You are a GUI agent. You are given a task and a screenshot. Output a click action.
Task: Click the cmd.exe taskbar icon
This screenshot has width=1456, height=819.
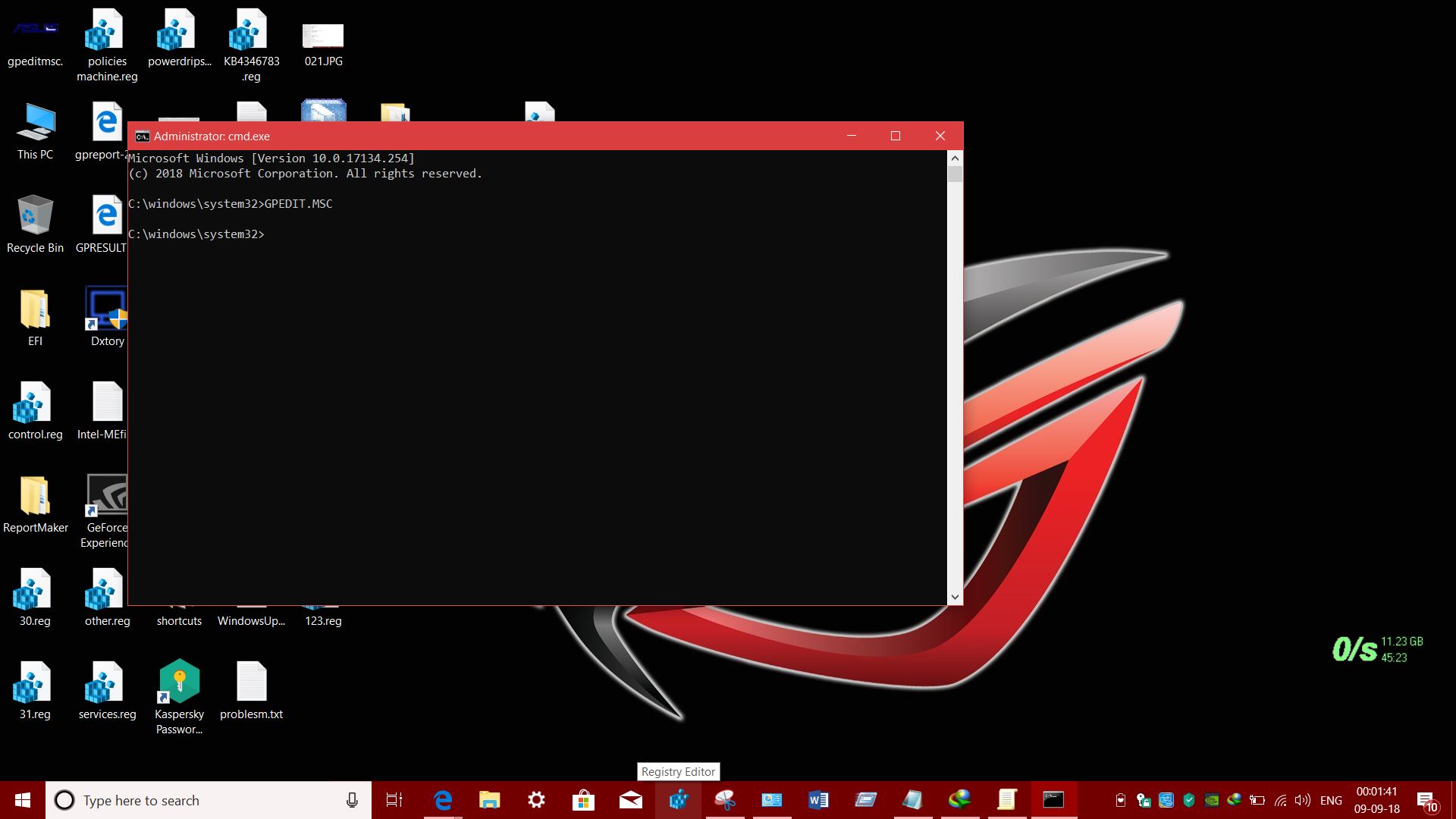pos(1053,800)
